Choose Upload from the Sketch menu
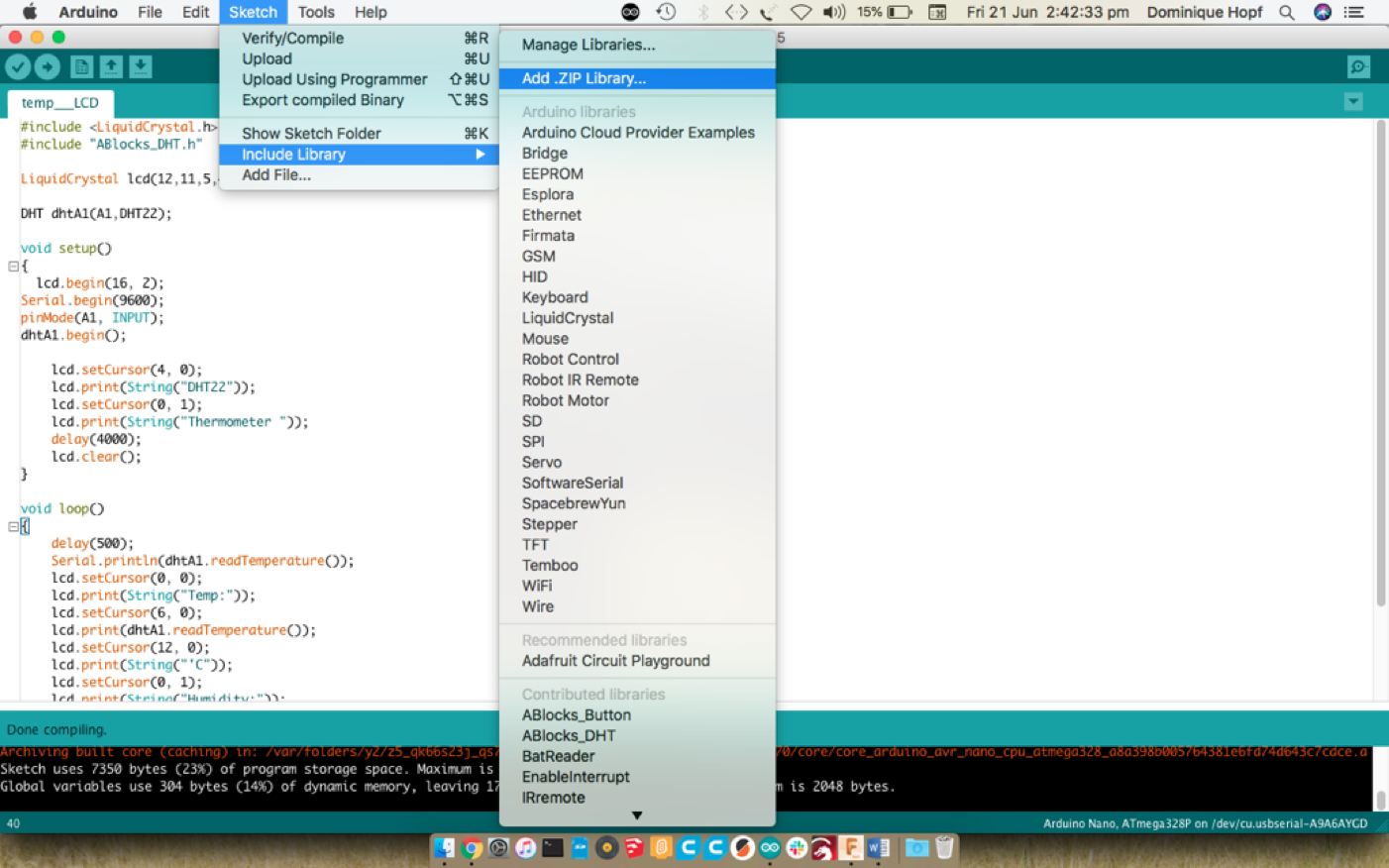 [x=359, y=58]
